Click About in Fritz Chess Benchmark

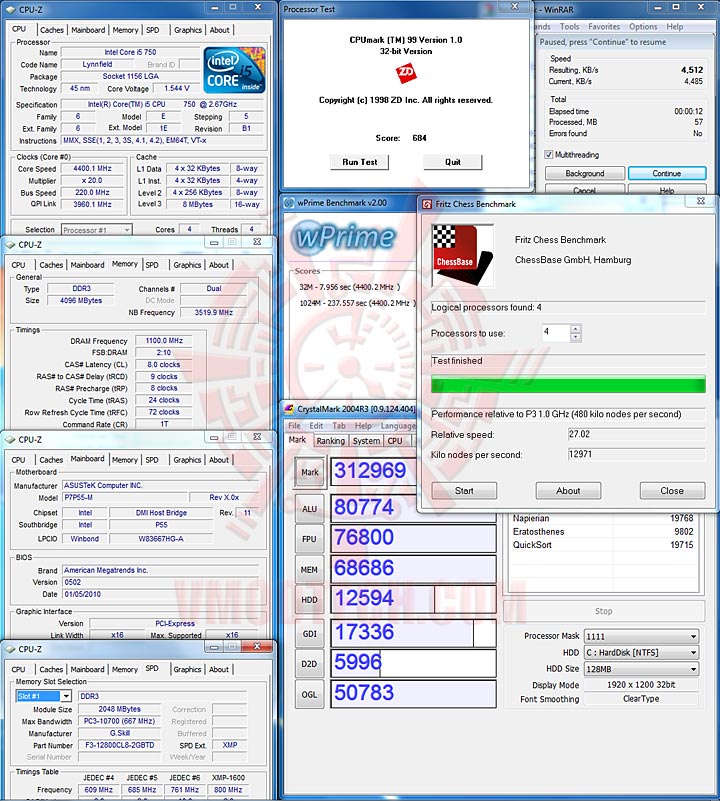(568, 491)
